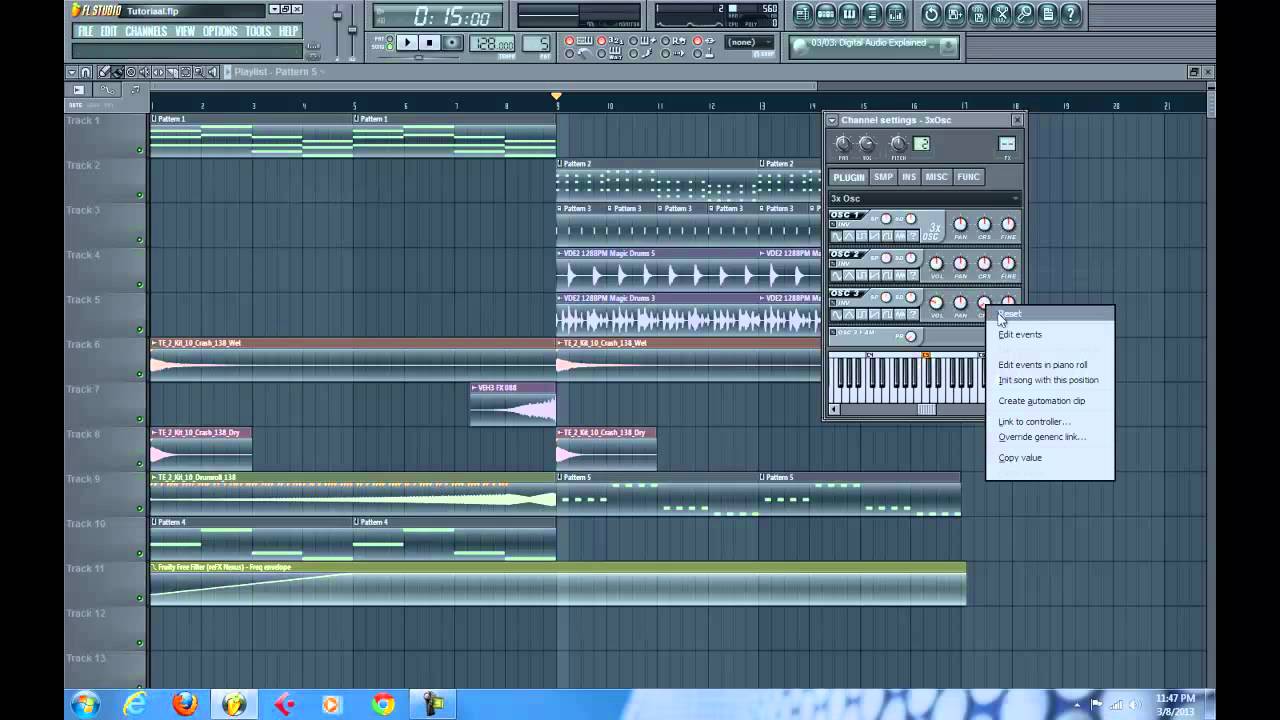Viewport: 1280px width, 720px height.
Task: Select the playlist paint brush tool
Action: point(118,72)
